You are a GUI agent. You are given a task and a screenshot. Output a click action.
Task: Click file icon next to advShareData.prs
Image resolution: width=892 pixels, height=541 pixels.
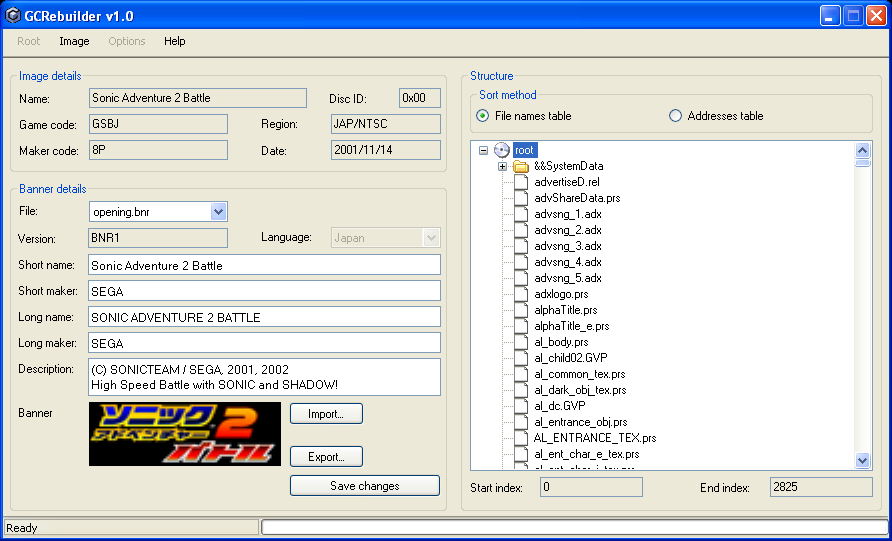click(521, 198)
